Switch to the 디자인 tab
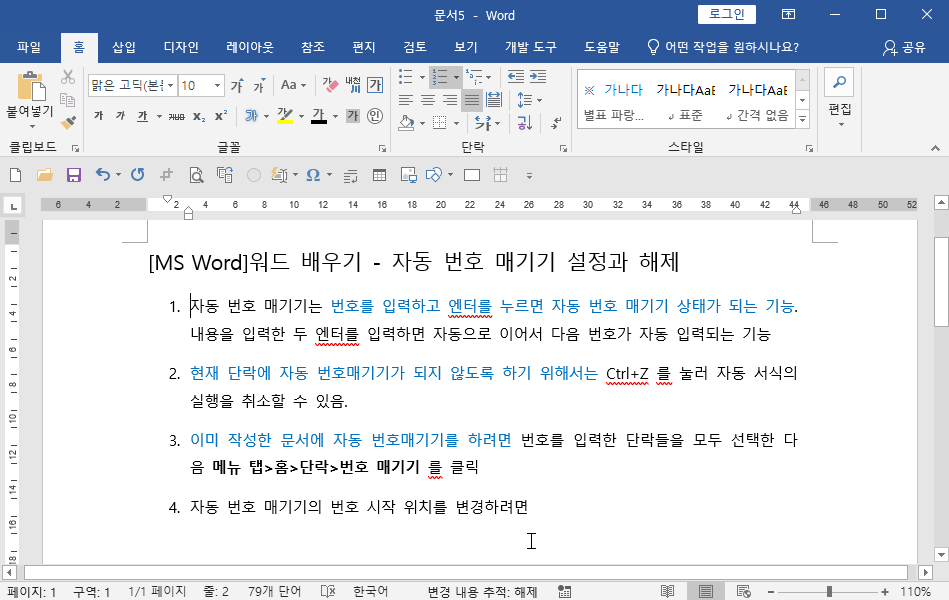 click(181, 47)
